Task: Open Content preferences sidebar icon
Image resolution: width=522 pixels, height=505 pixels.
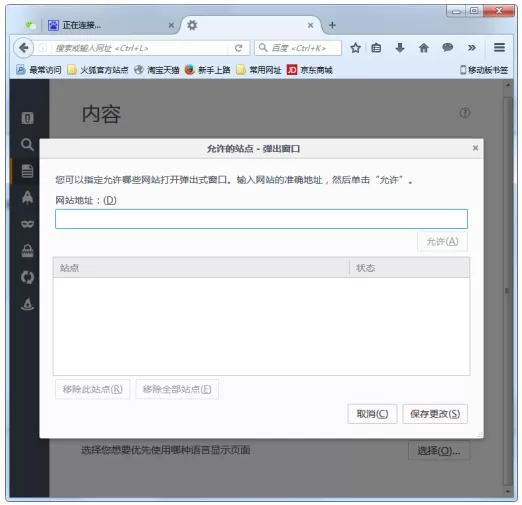Action: (x=27, y=171)
